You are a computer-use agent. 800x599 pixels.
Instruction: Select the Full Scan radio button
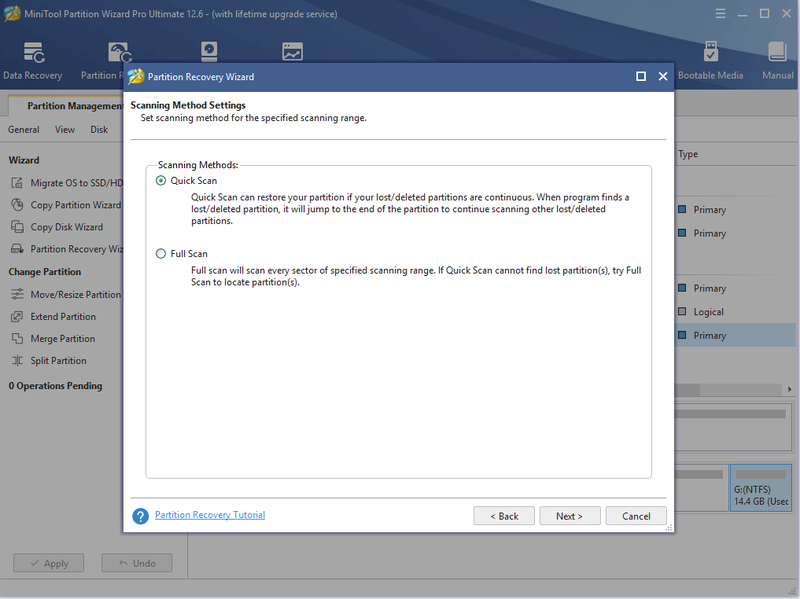tap(161, 254)
